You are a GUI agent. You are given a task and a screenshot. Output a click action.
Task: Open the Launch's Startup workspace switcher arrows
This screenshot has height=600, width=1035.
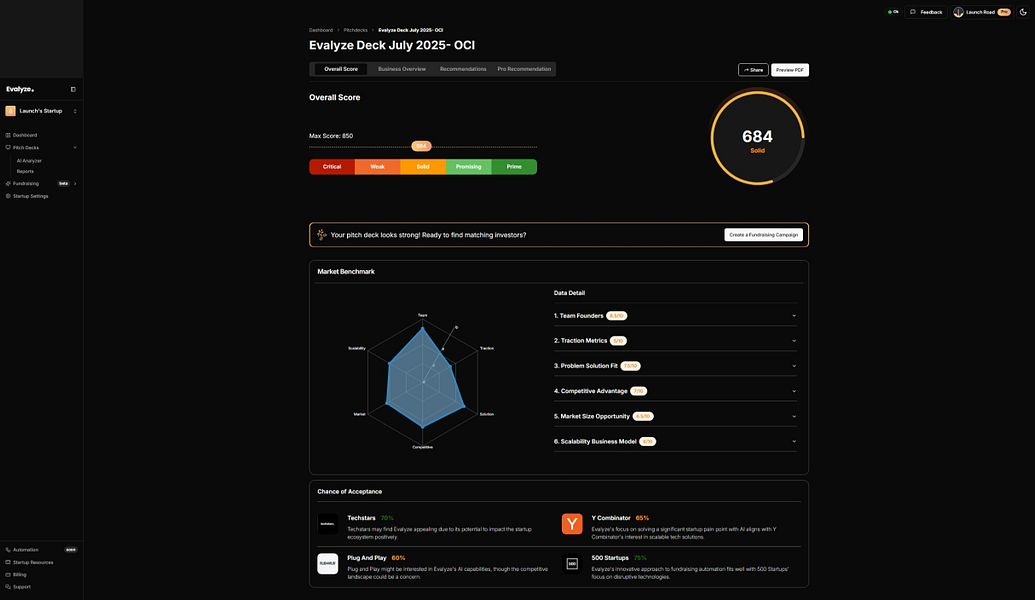point(75,111)
